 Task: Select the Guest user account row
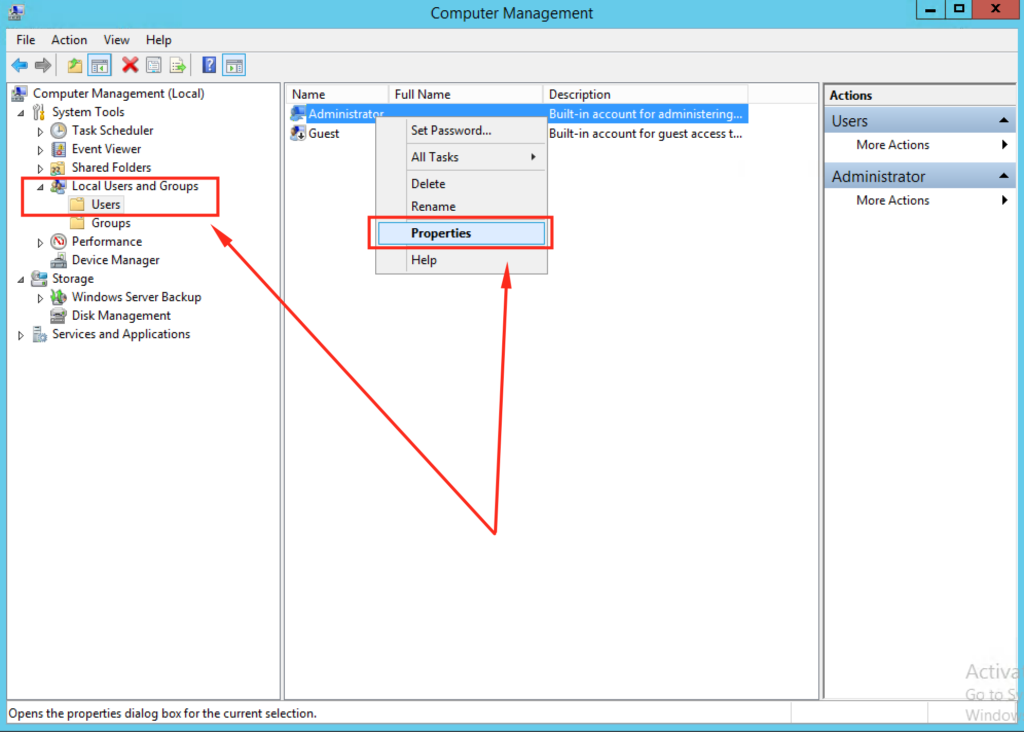pos(323,134)
